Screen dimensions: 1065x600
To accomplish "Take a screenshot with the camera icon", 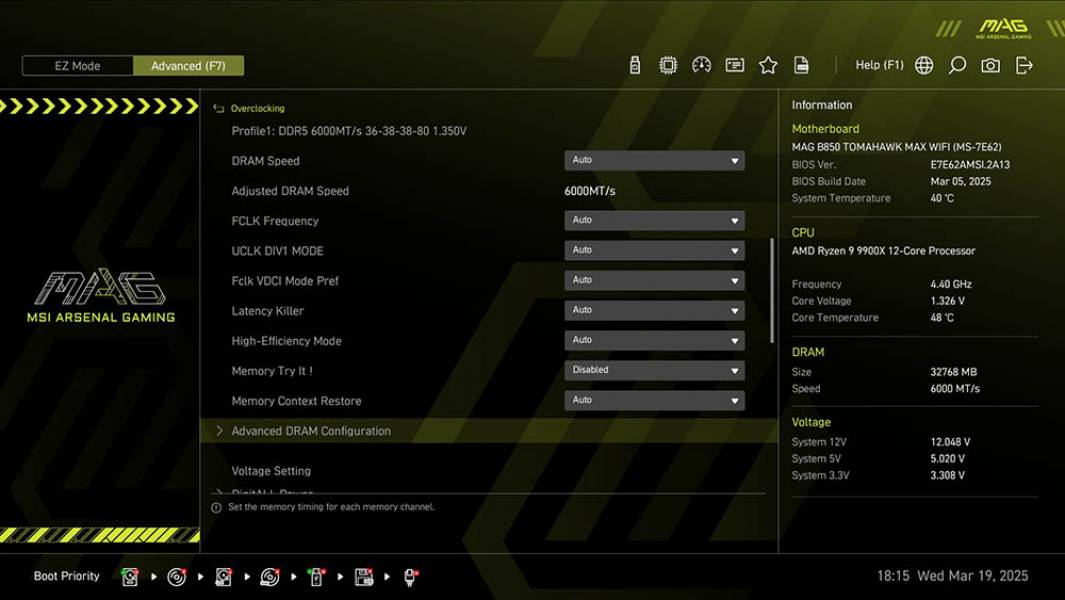I will coord(990,65).
